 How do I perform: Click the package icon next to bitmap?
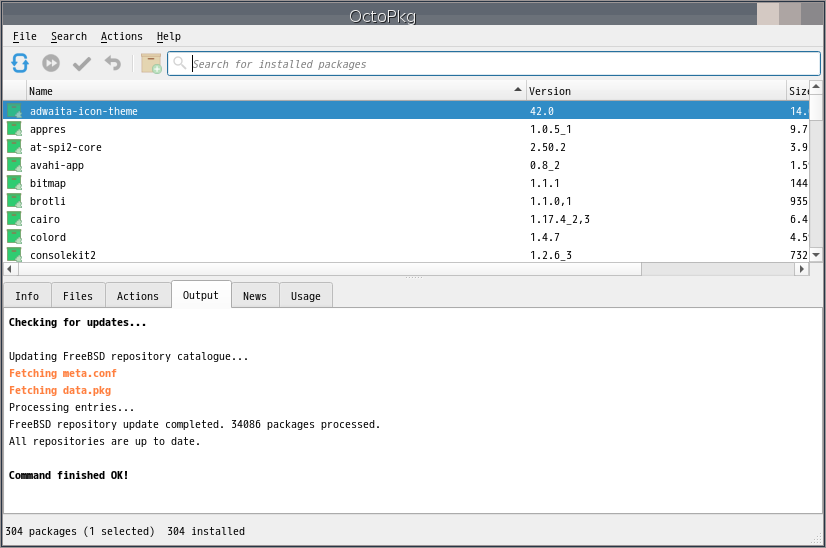(x=14, y=183)
